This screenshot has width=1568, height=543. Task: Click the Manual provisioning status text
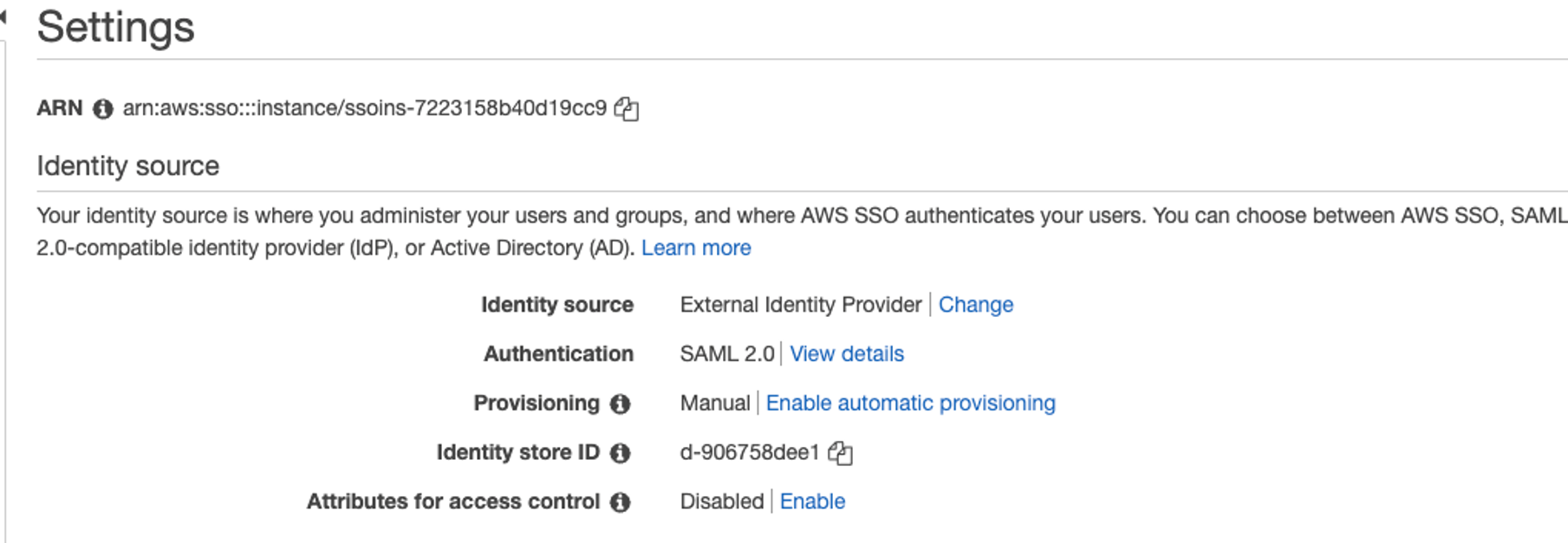pyautogui.click(x=714, y=404)
